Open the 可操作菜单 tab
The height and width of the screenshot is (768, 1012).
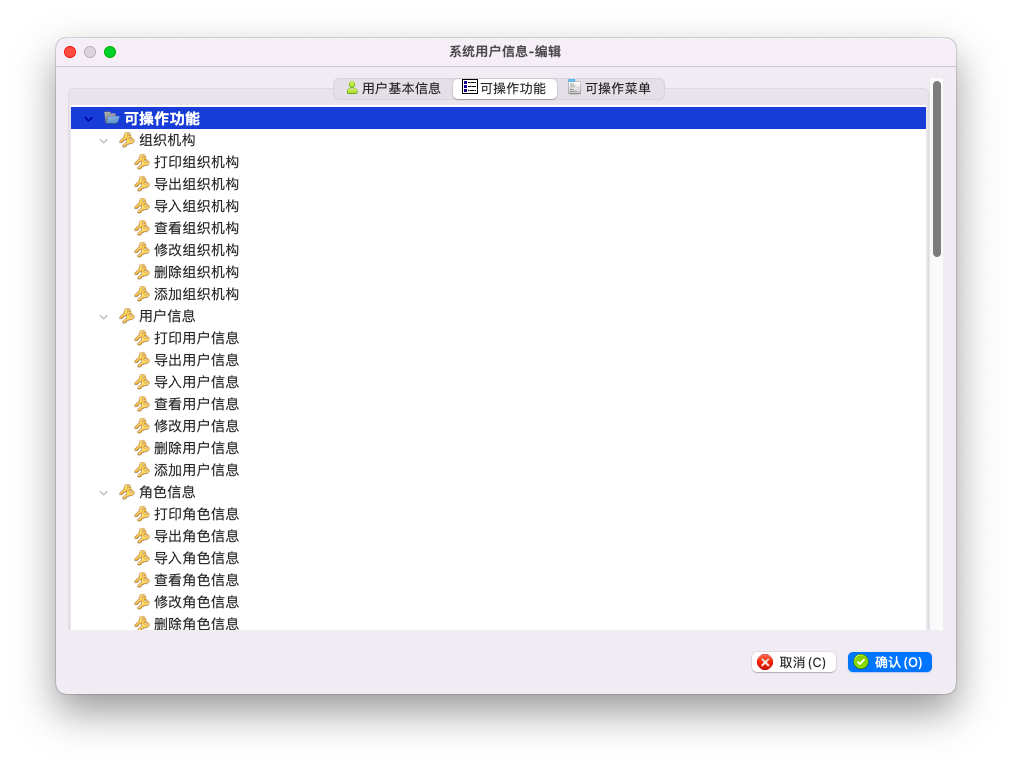click(610, 88)
